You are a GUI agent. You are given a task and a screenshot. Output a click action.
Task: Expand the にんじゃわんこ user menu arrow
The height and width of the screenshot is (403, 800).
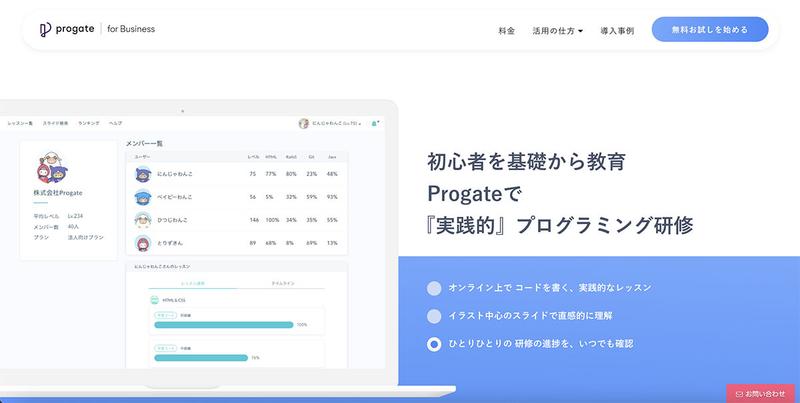(360, 124)
